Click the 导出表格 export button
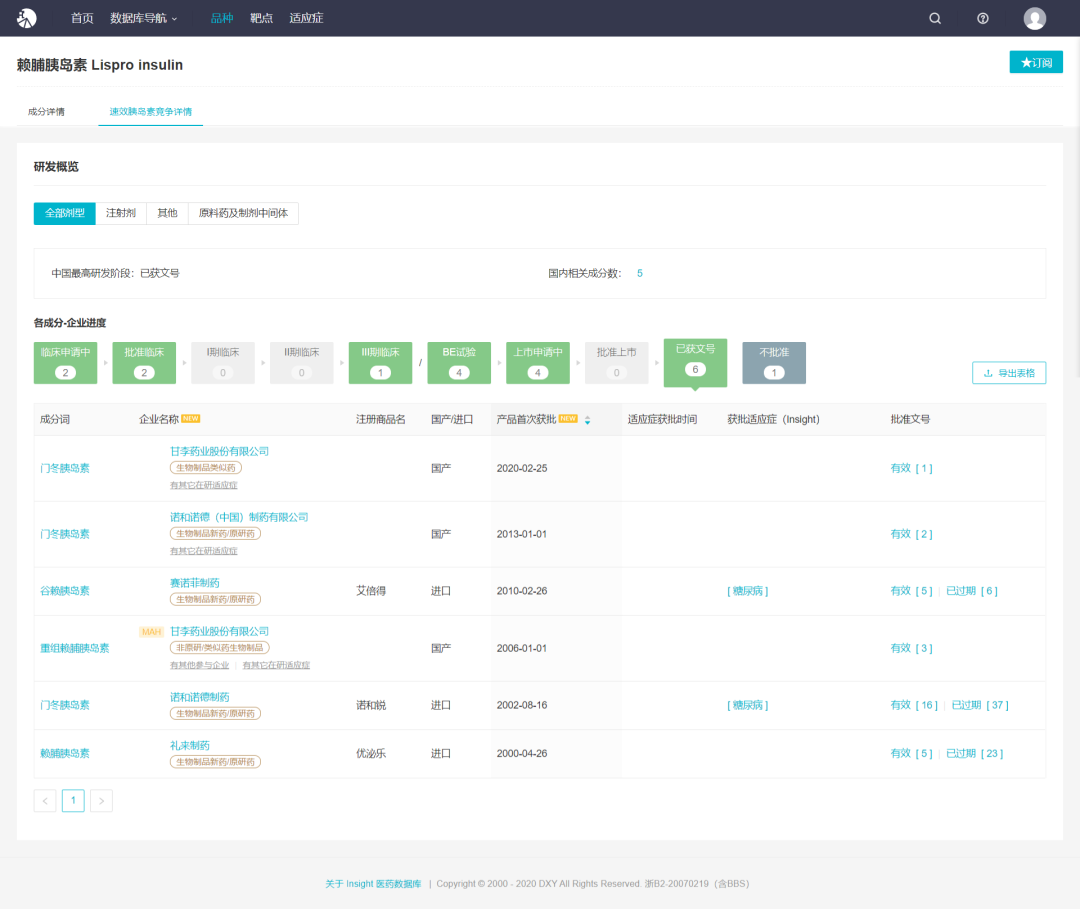Screen dimensions: 1080x909 1009,373
